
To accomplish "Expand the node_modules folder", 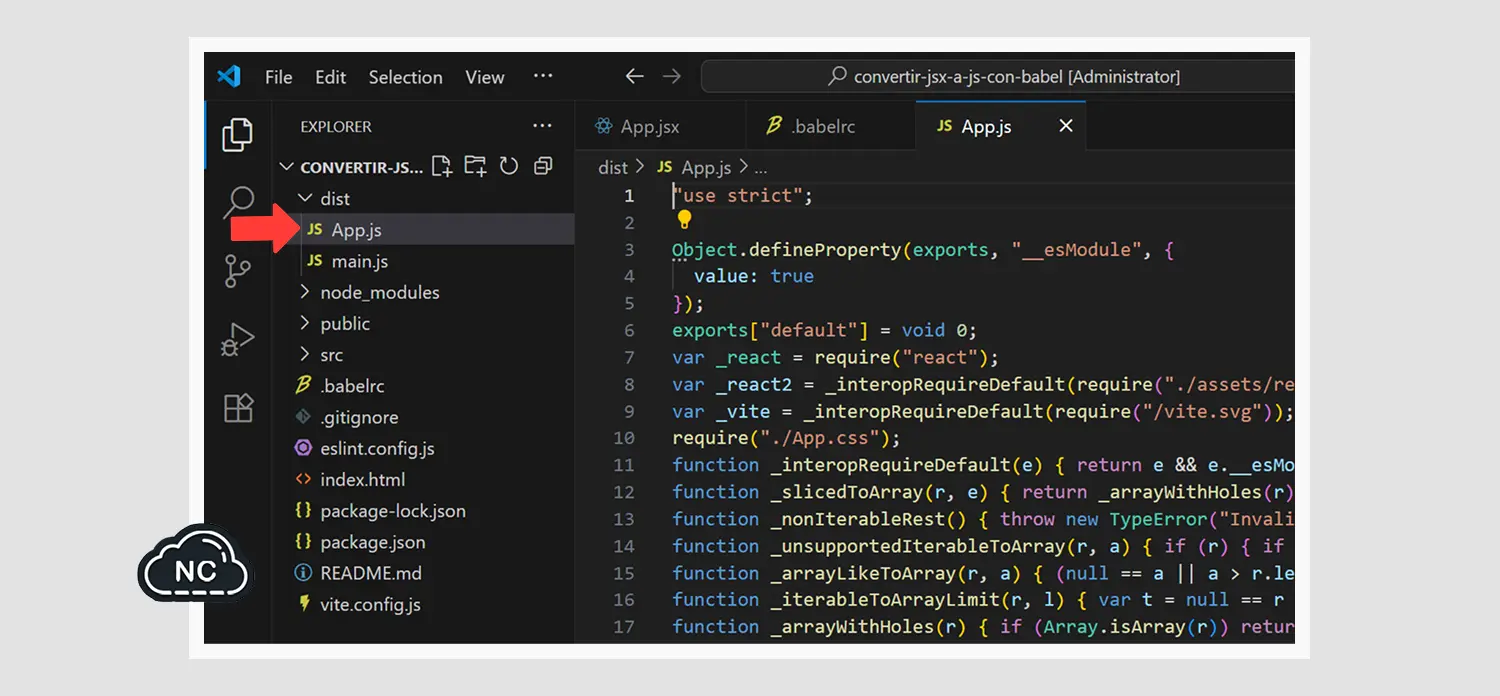I will click(378, 292).
